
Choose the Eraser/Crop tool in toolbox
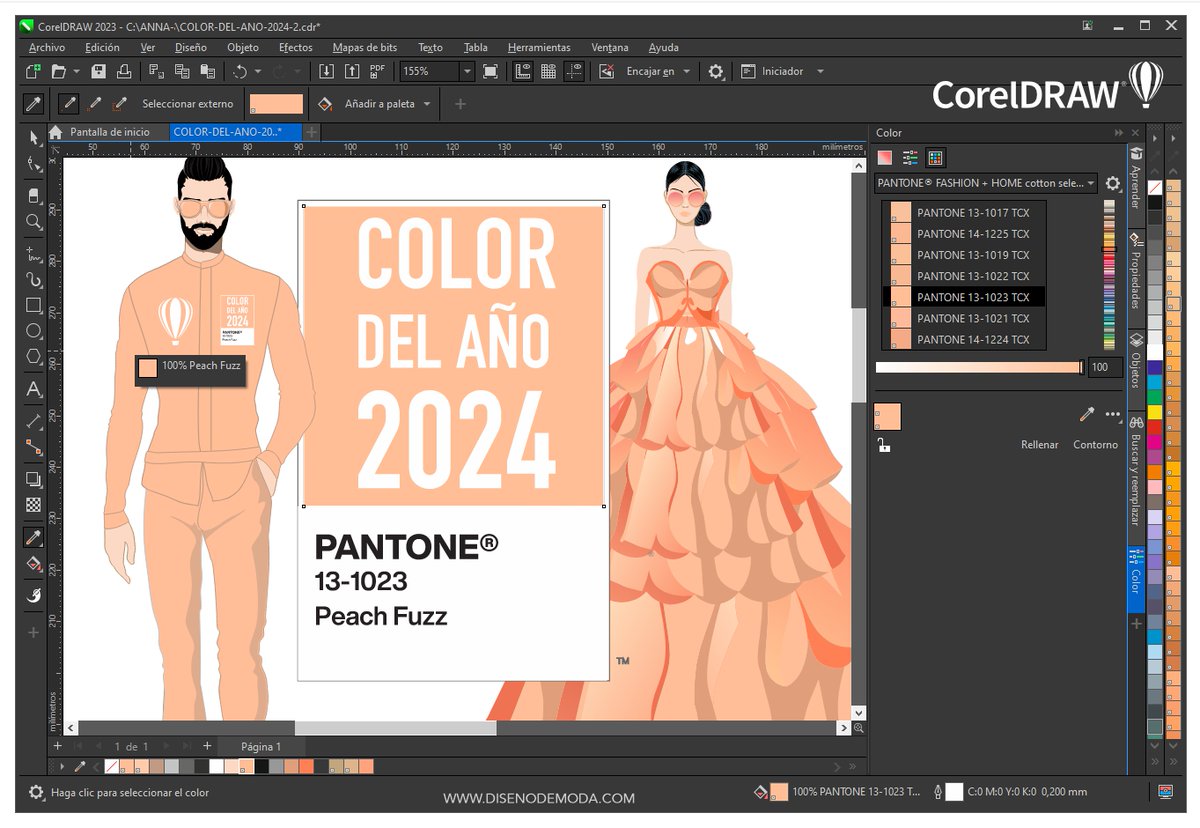pyautogui.click(x=34, y=195)
